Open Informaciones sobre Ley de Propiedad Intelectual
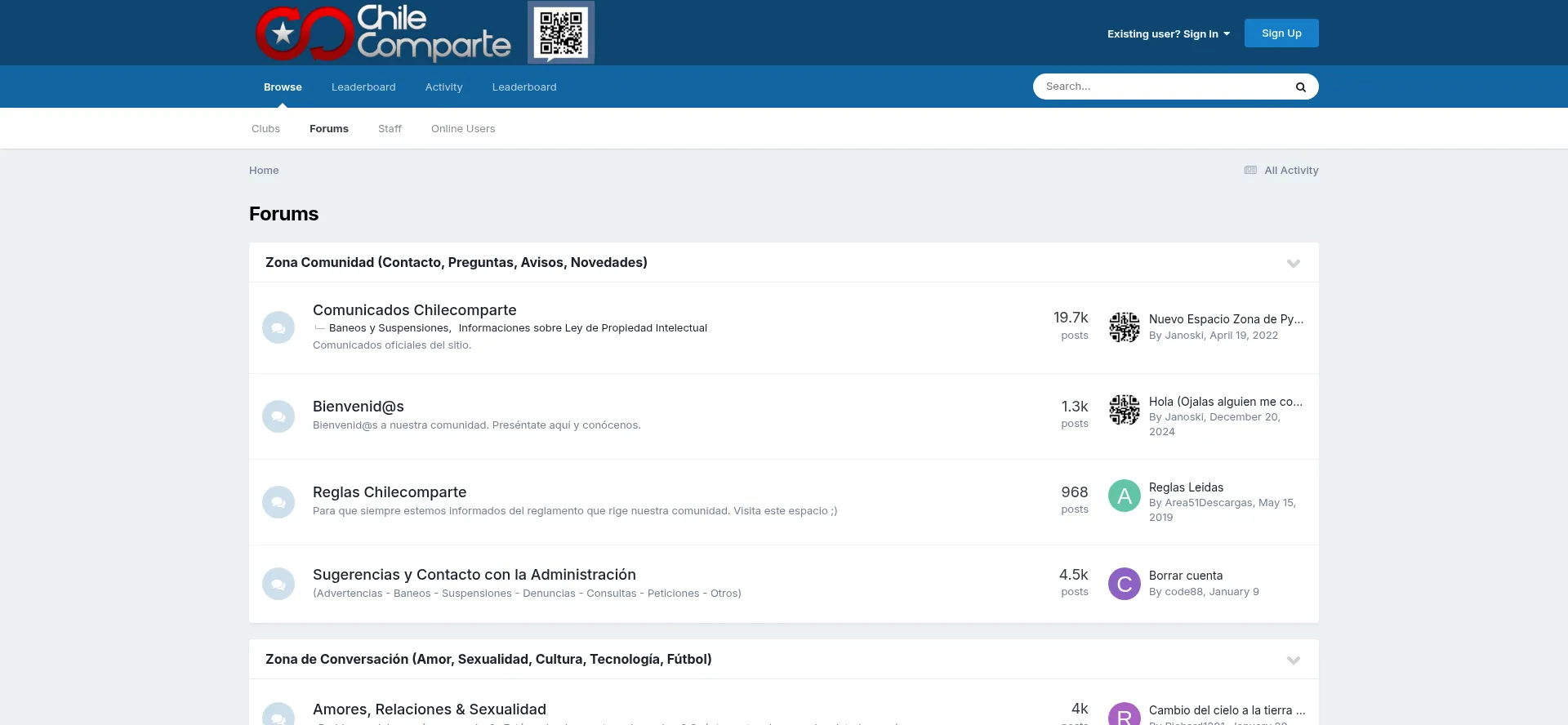This screenshot has height=725, width=1568. pos(583,328)
